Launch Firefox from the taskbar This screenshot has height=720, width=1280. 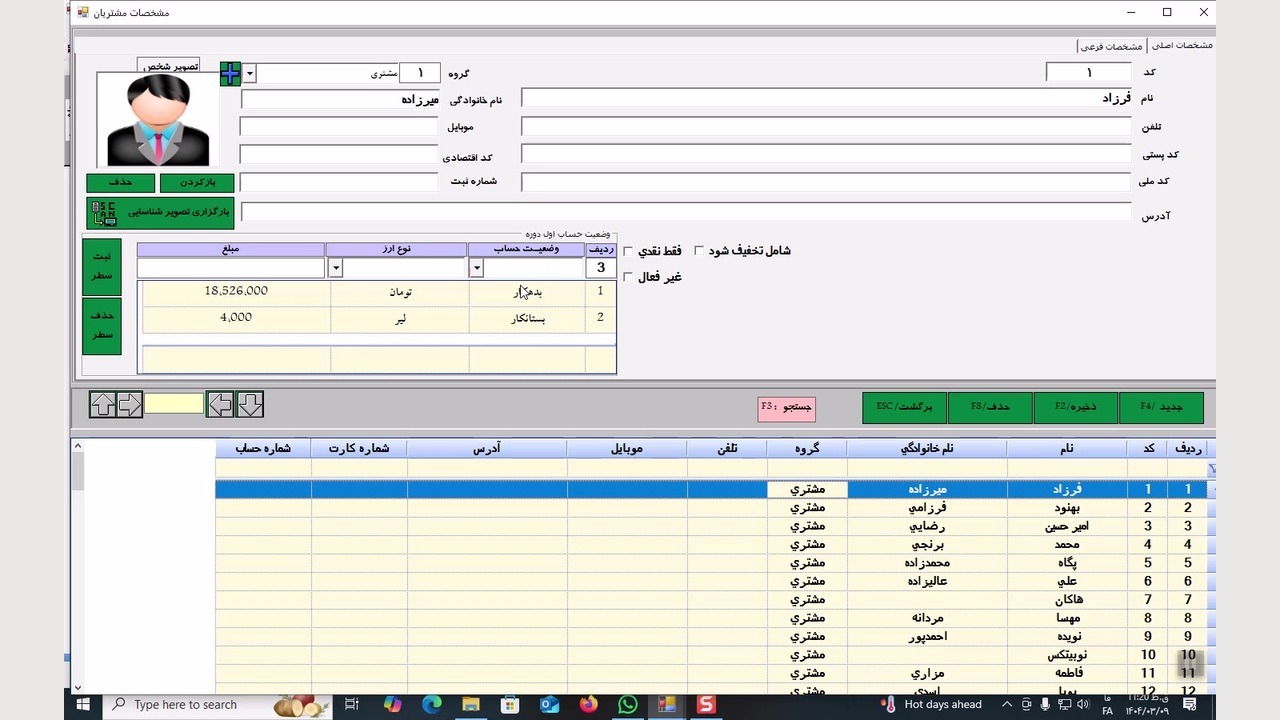tap(588, 705)
